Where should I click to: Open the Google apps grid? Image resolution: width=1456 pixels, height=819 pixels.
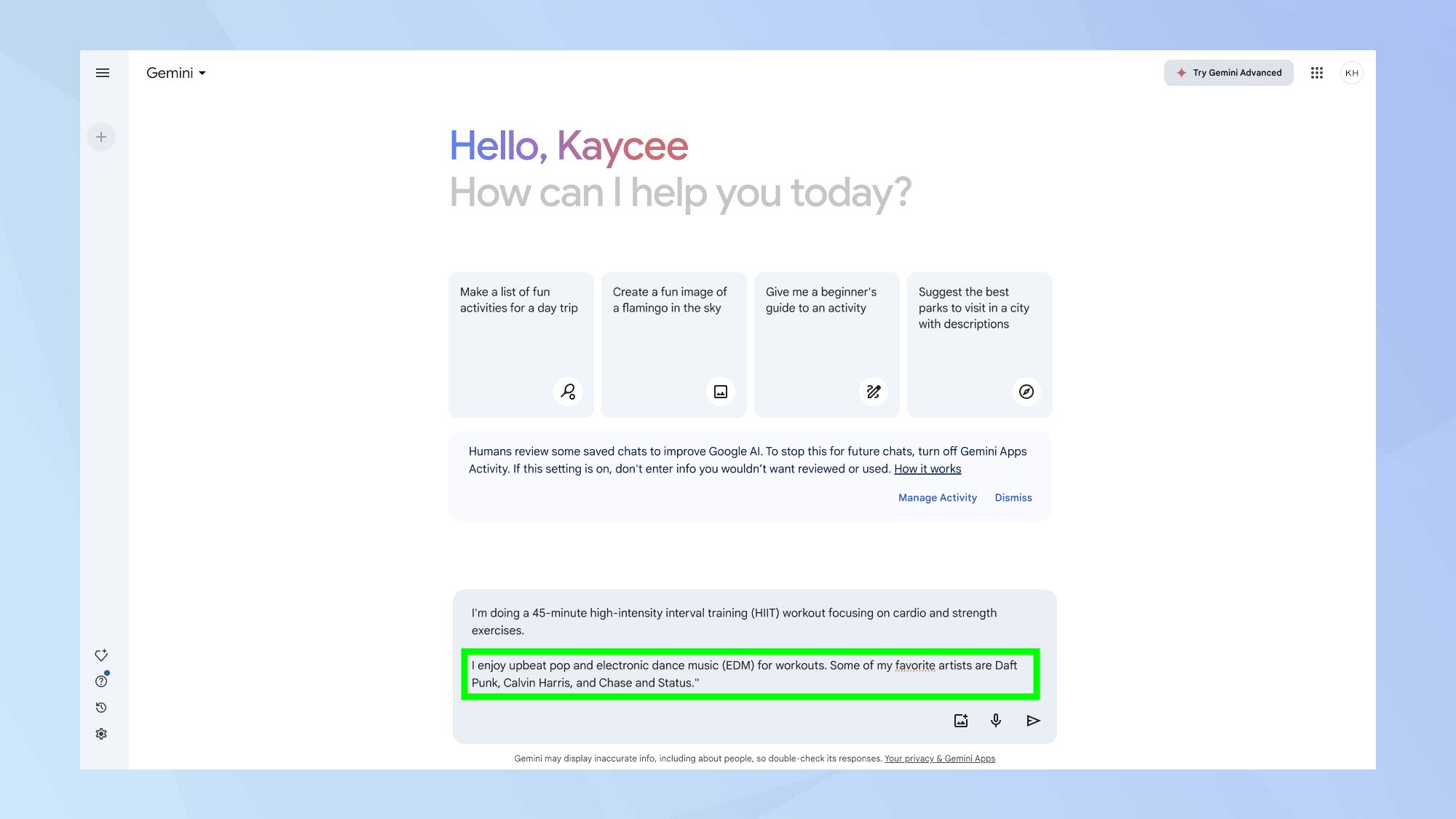coord(1316,73)
